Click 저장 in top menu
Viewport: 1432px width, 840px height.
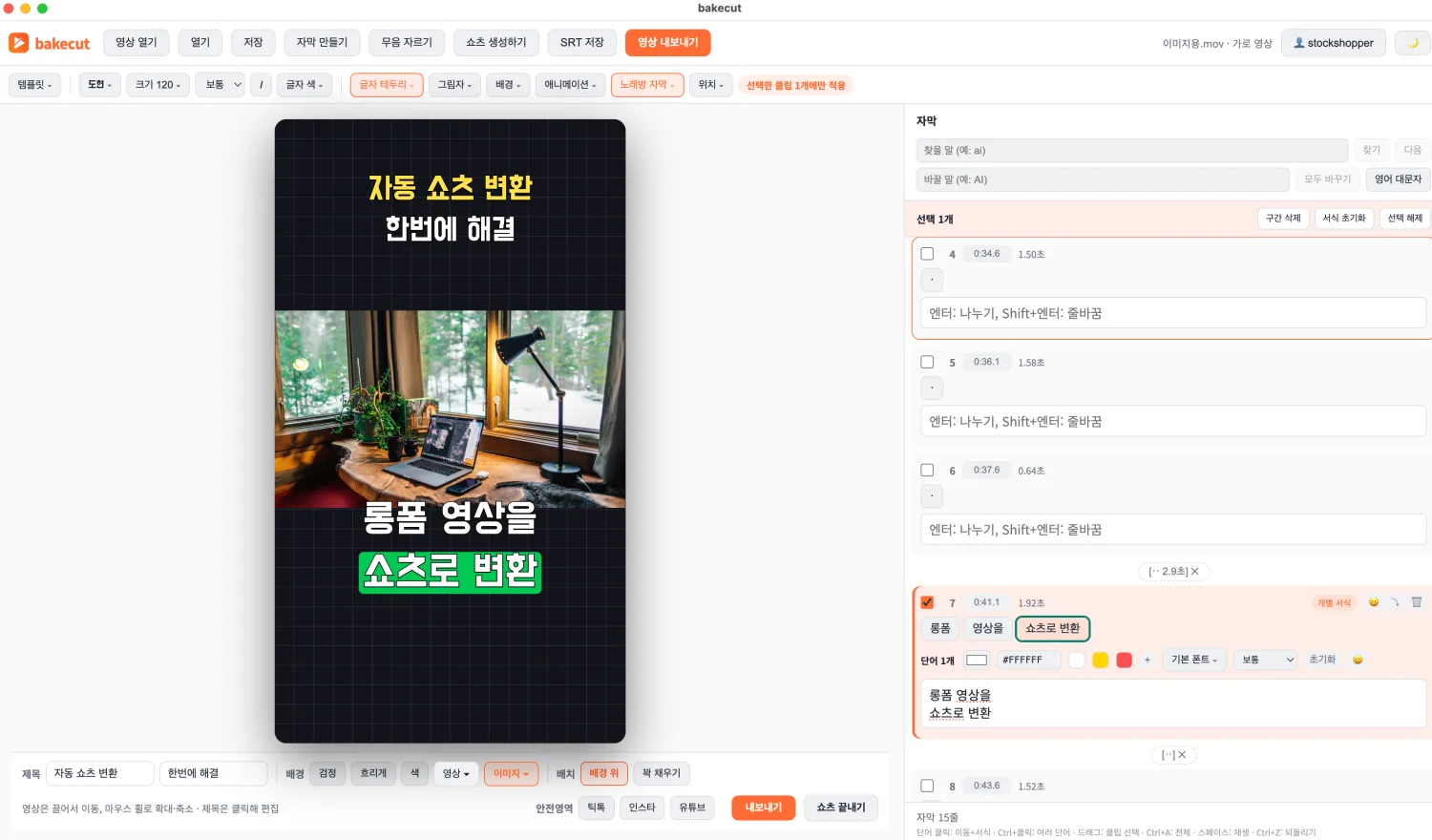point(253,43)
